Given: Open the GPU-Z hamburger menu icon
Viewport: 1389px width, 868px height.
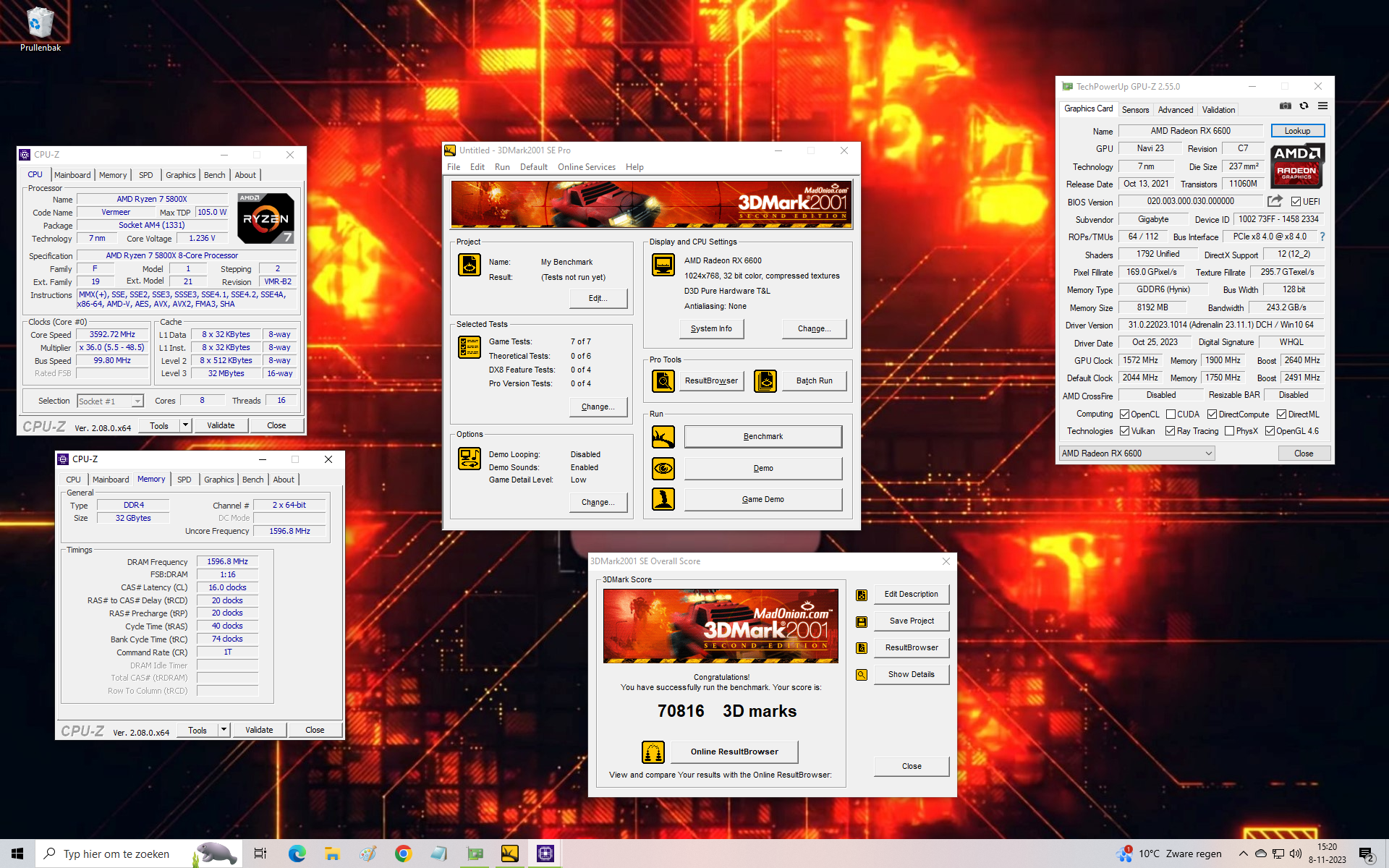Looking at the screenshot, I should point(1322,106).
